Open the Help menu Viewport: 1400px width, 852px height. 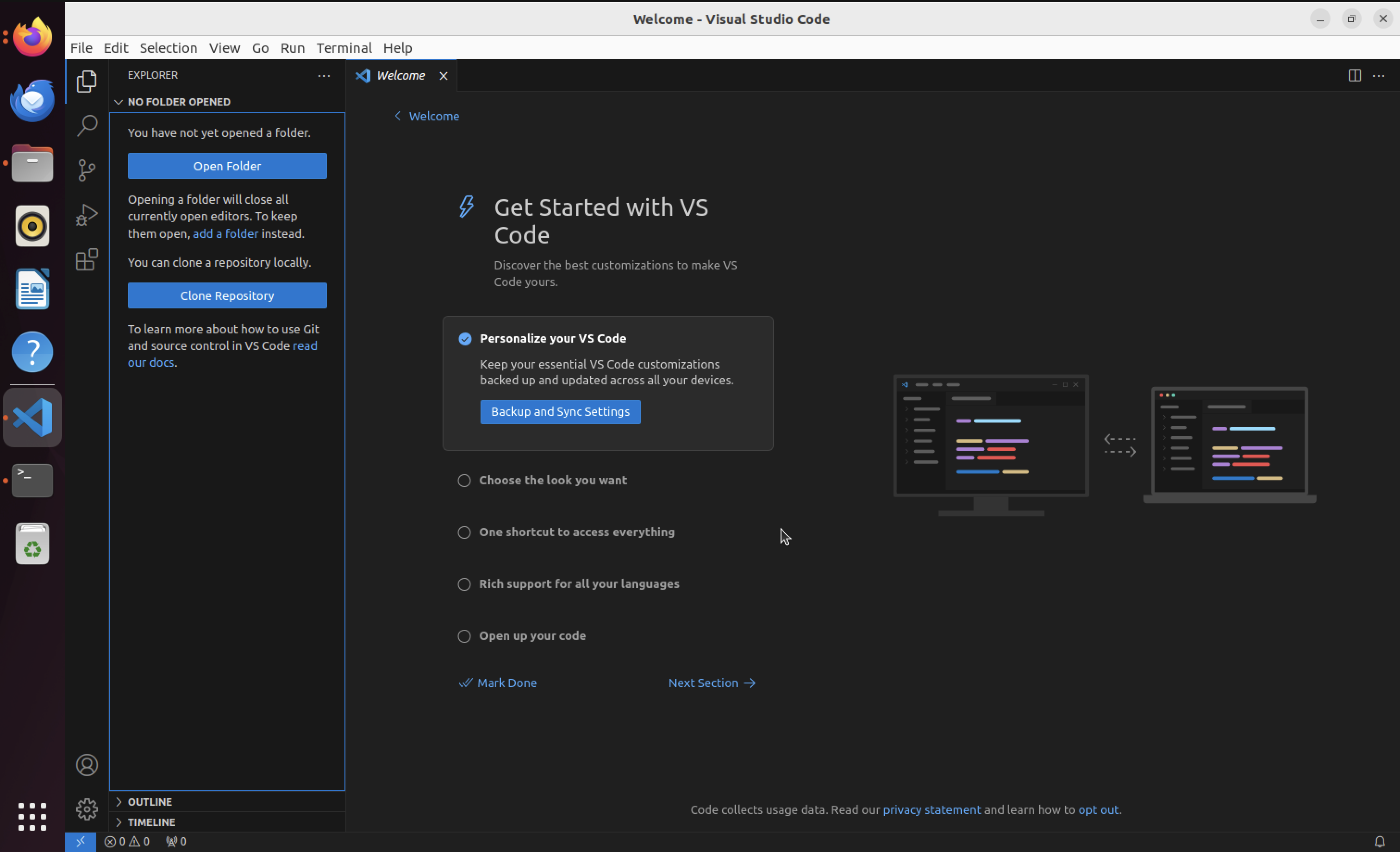pos(398,48)
